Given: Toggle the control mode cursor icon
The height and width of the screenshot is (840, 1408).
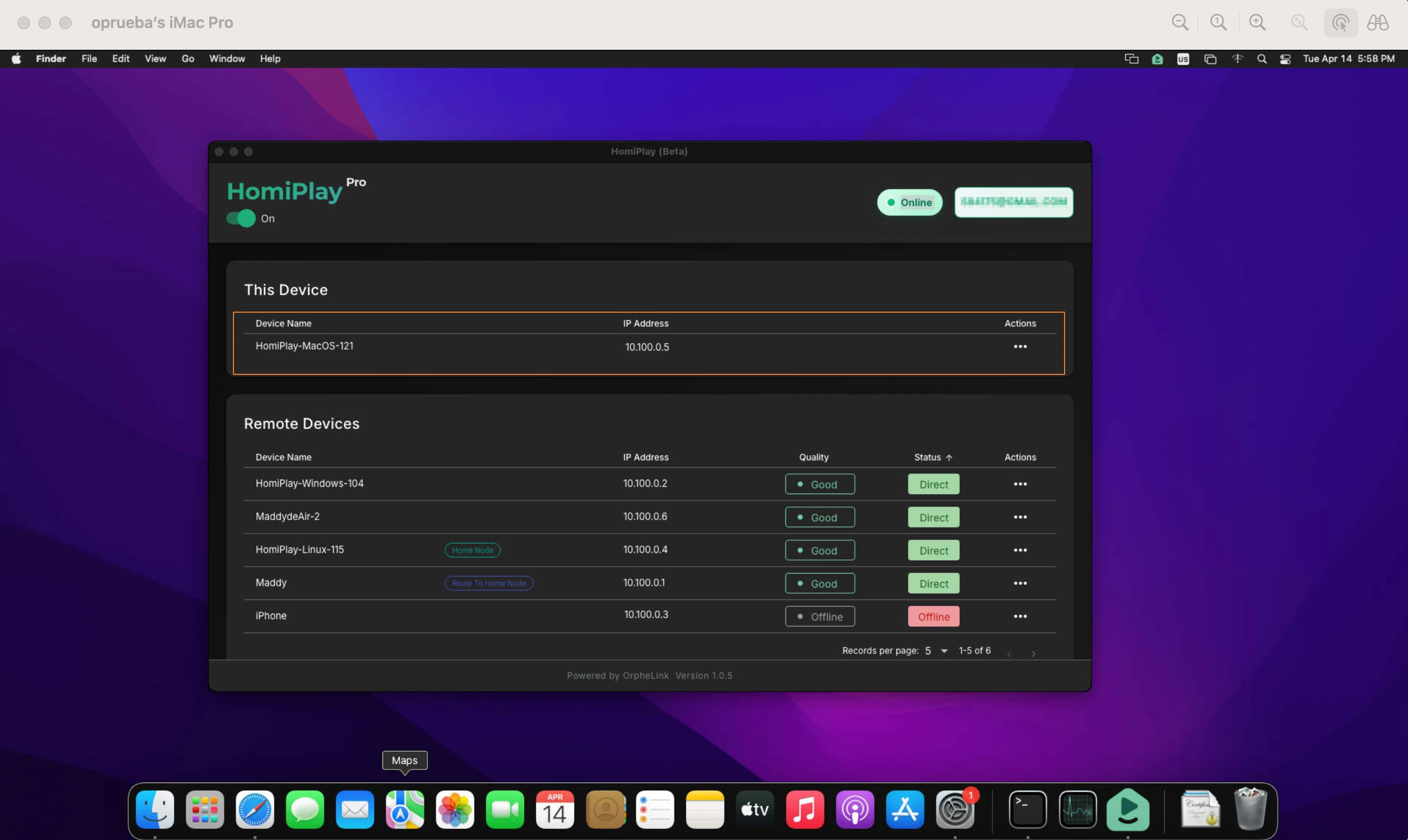Looking at the screenshot, I should 1340,23.
